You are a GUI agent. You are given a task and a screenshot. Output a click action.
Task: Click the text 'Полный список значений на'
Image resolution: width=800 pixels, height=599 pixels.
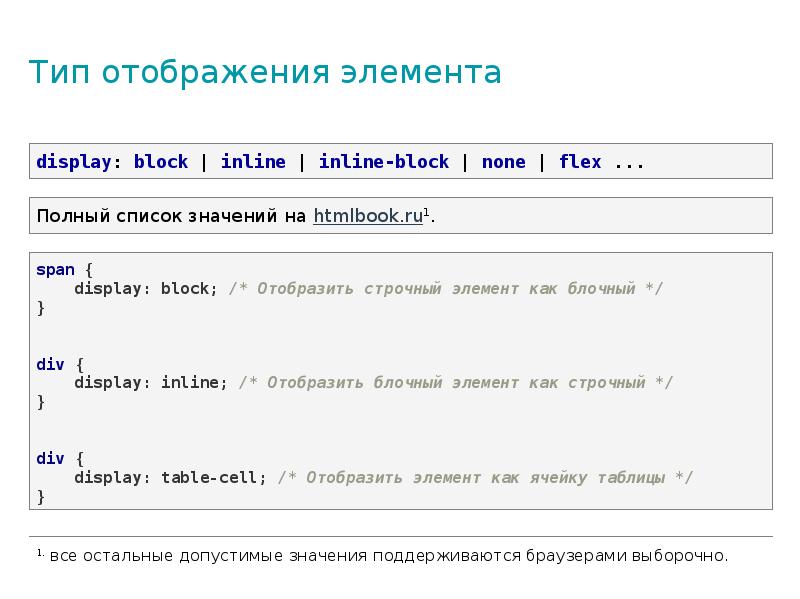171,216
